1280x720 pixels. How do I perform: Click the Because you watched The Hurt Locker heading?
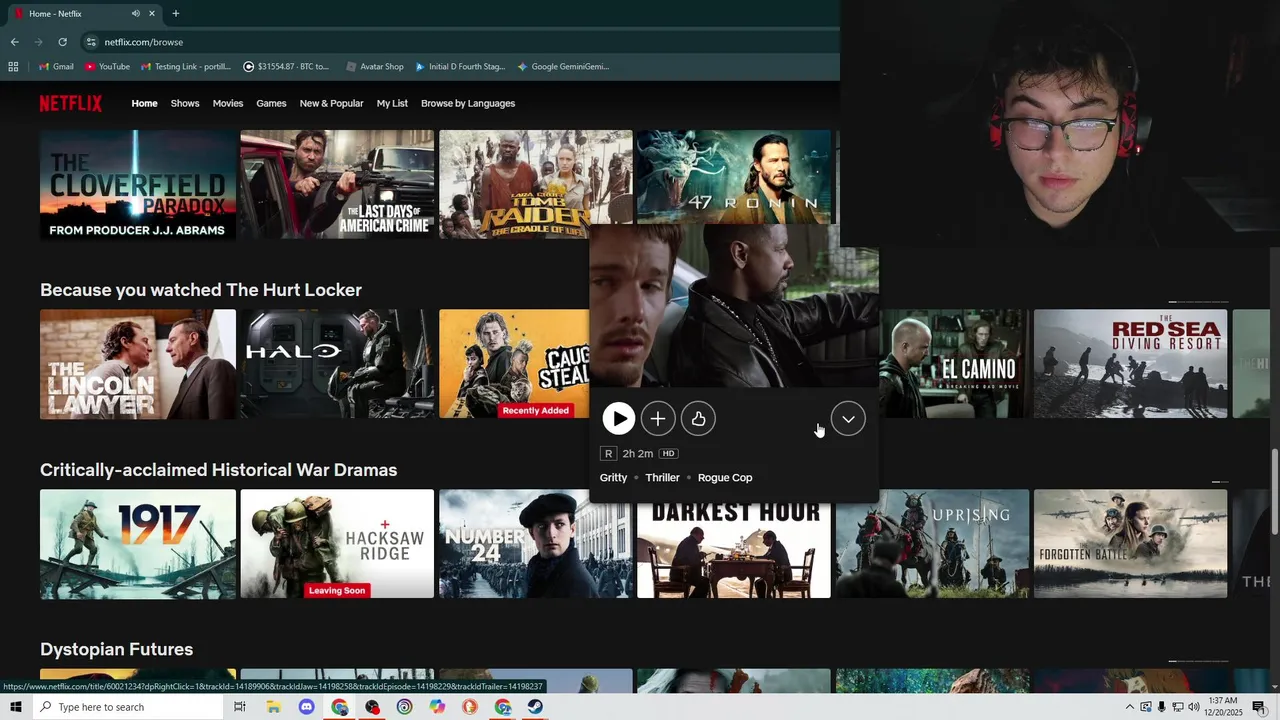click(201, 290)
